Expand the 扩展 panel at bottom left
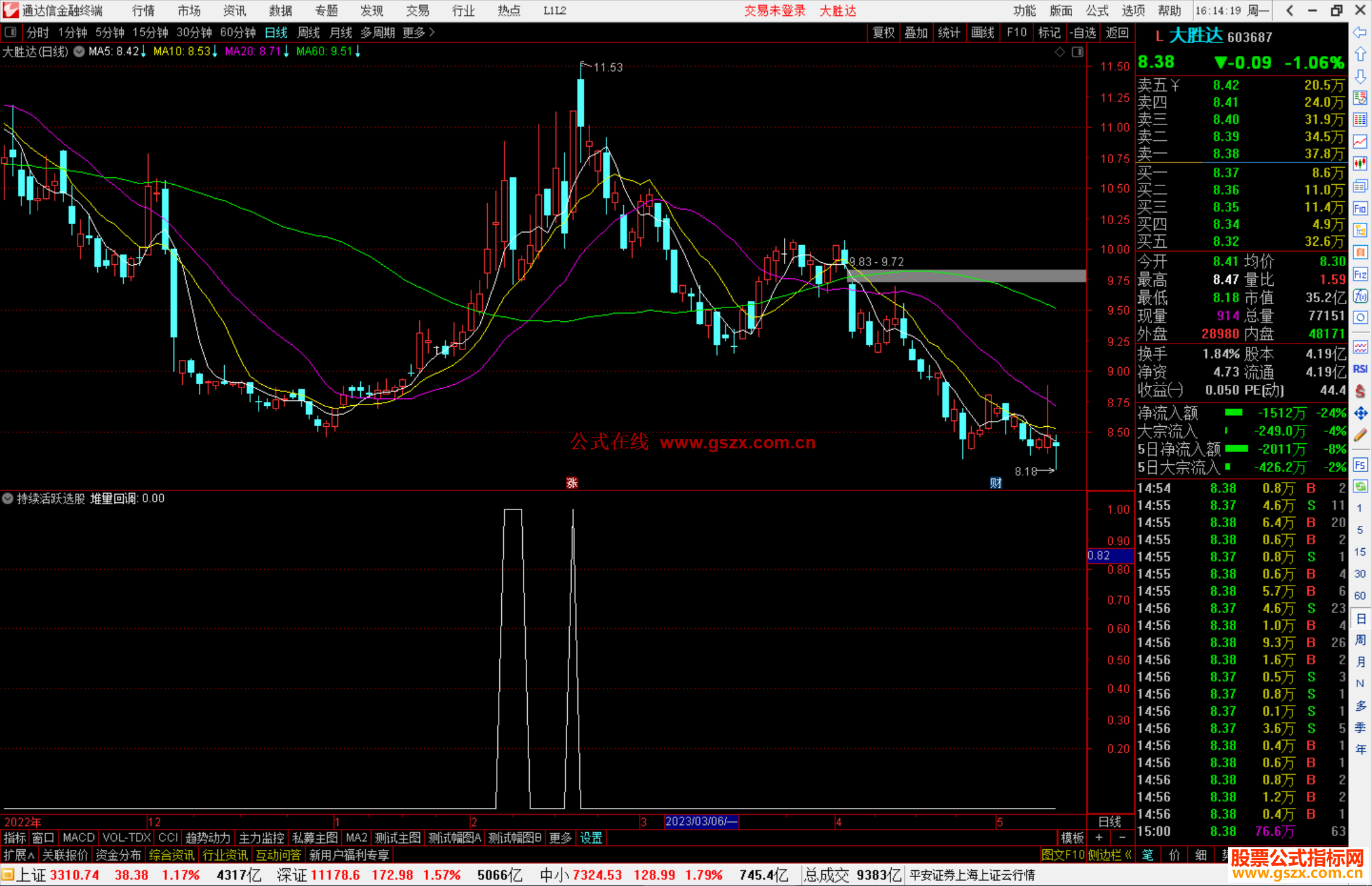 [19, 855]
